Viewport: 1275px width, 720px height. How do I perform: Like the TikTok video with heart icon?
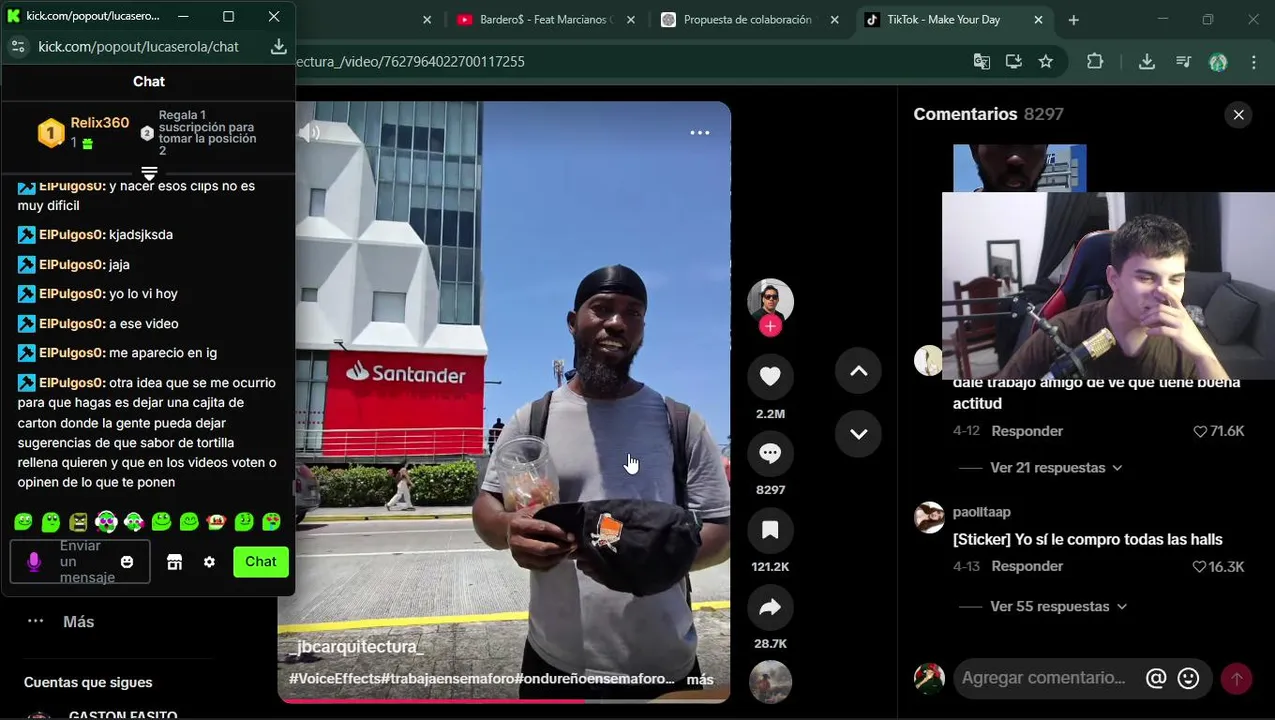pos(770,376)
